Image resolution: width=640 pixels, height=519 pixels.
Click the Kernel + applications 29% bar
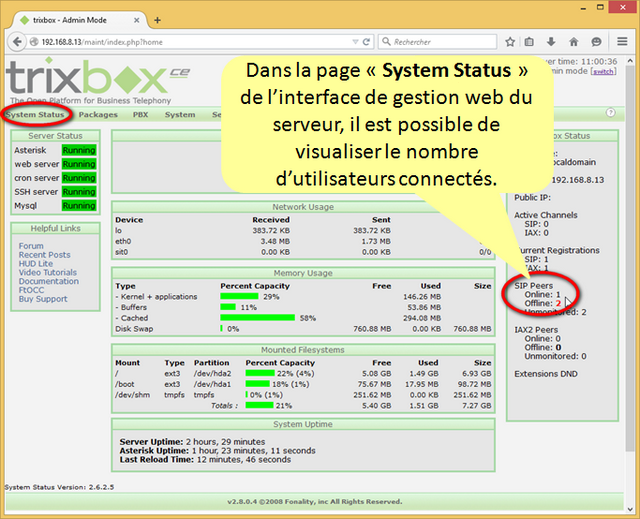pos(239,297)
